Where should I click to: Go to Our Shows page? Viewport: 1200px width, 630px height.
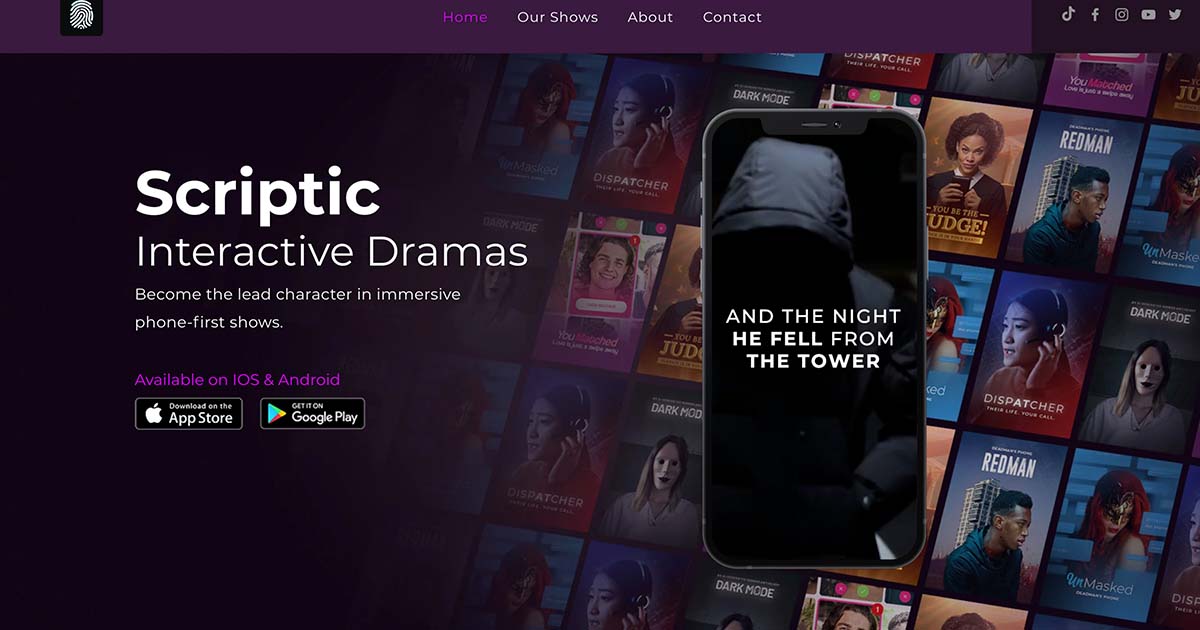click(x=557, y=17)
